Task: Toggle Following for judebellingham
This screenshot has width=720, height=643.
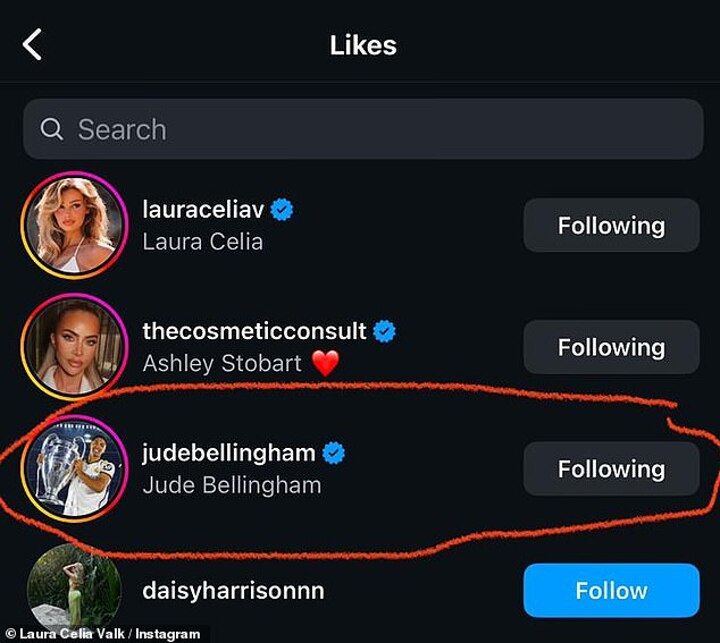Action: click(x=611, y=469)
